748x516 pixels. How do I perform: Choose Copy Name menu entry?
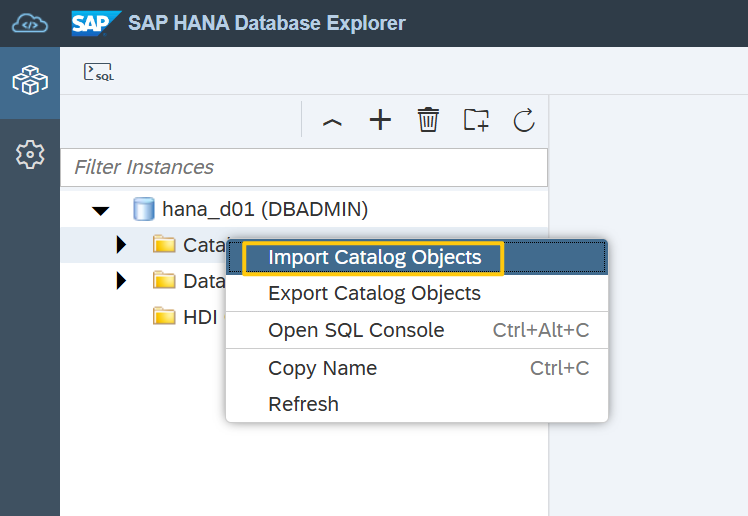point(417,368)
